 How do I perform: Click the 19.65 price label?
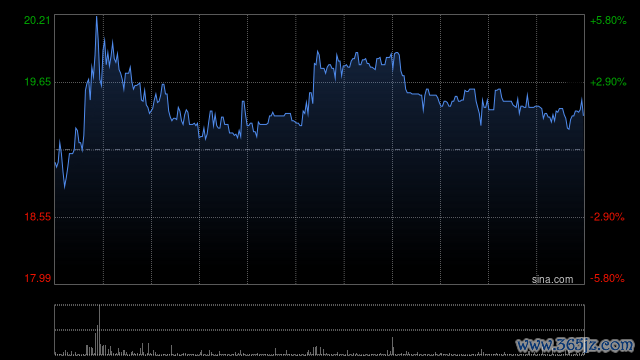pyautogui.click(x=38, y=82)
